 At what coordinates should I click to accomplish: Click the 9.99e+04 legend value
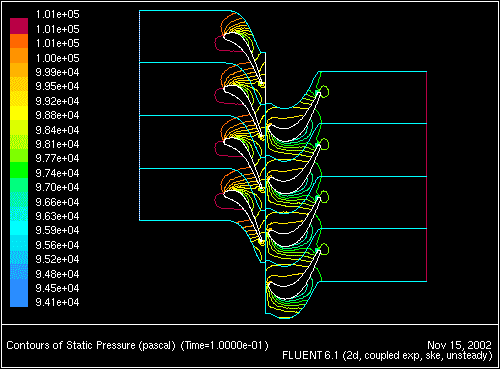(x=57, y=72)
